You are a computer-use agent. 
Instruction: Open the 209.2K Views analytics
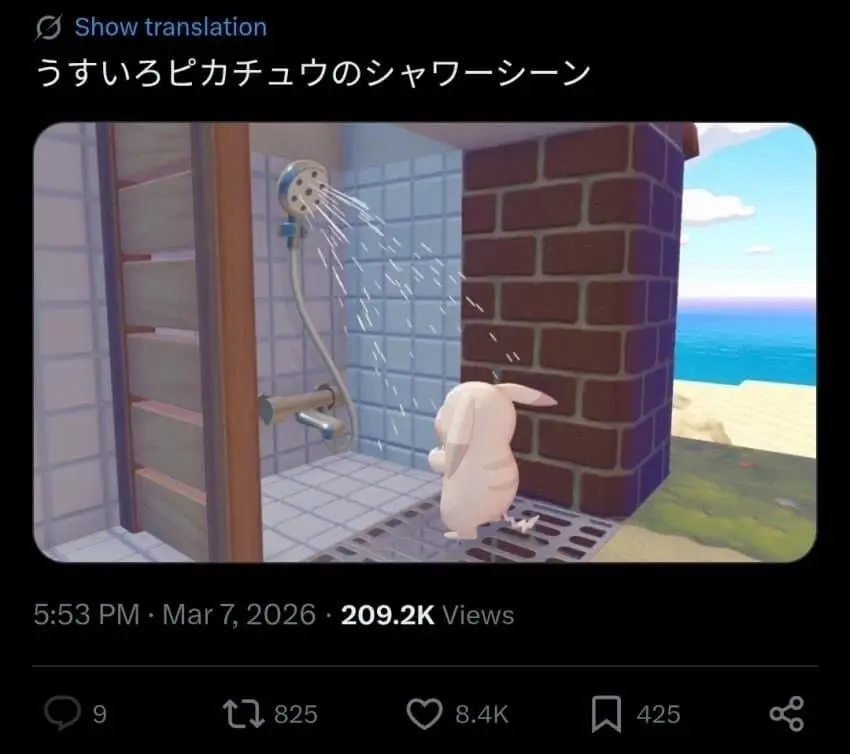click(x=427, y=615)
